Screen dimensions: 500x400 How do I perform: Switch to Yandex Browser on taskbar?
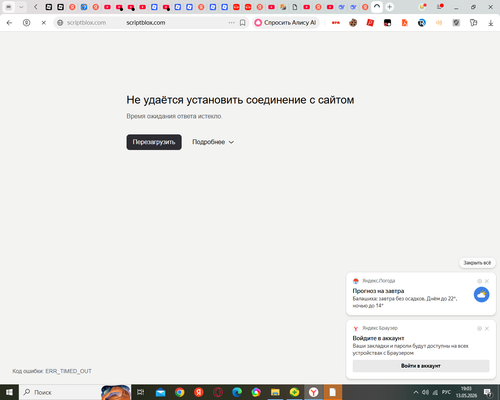[313, 392]
